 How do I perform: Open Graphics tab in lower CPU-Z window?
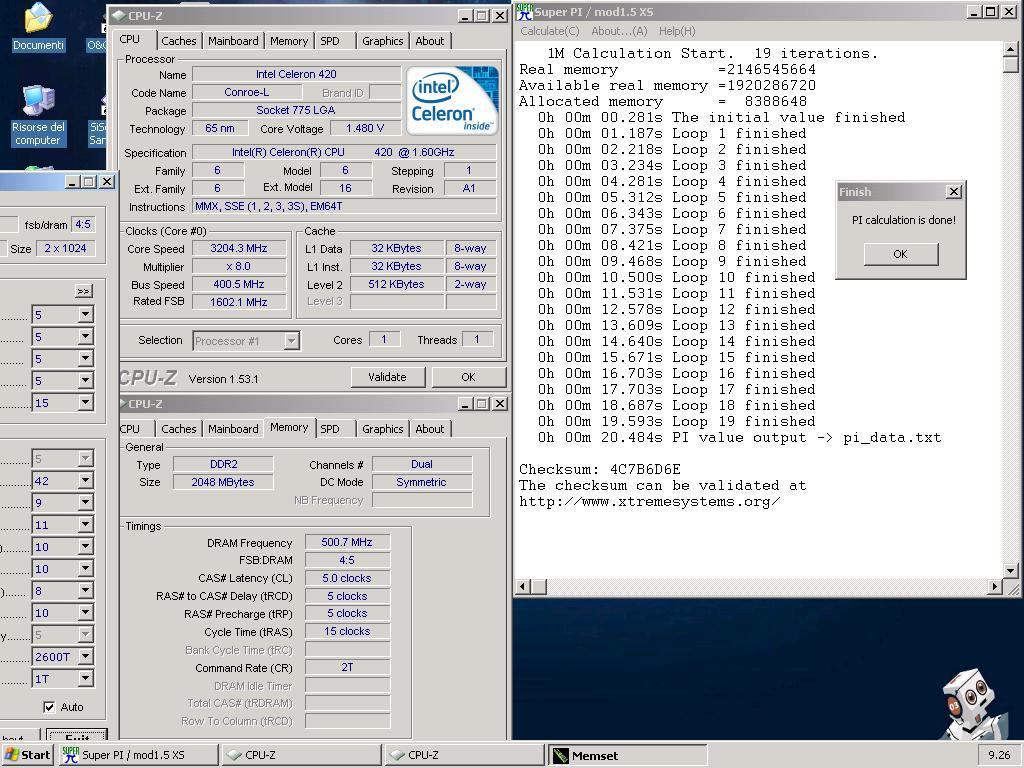(x=383, y=429)
